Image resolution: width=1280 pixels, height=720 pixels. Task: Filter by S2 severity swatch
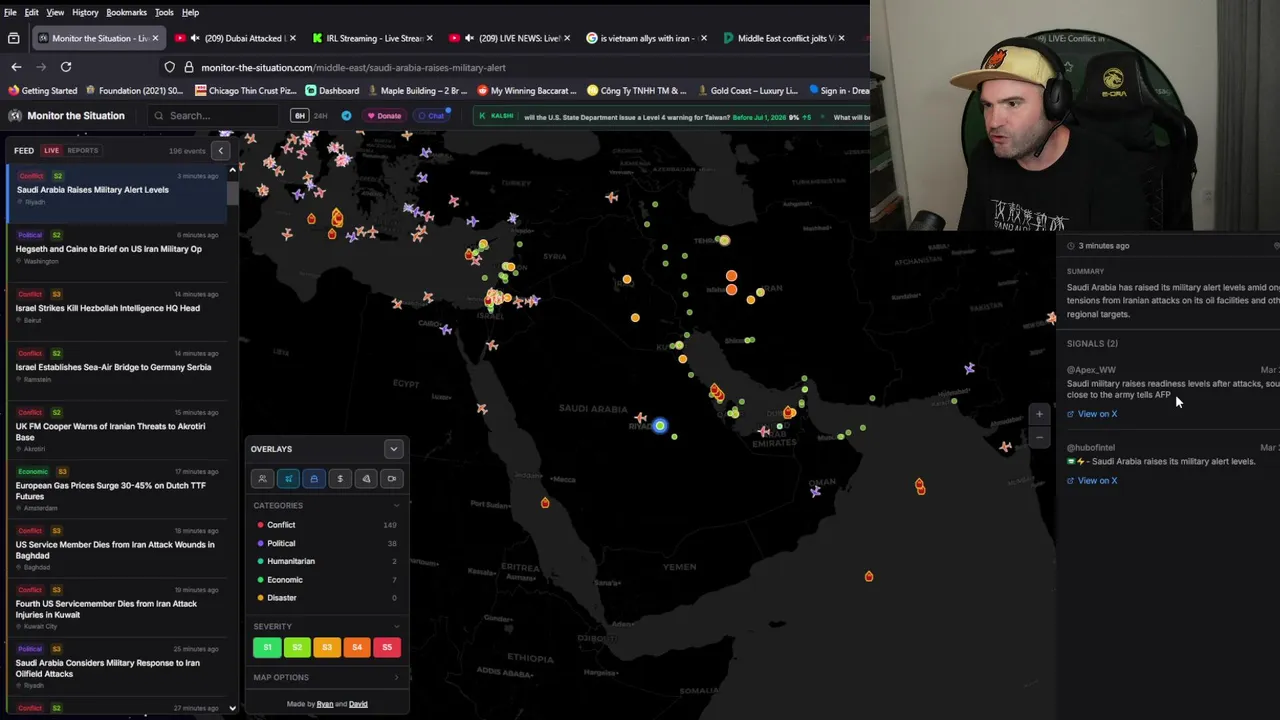(x=297, y=648)
